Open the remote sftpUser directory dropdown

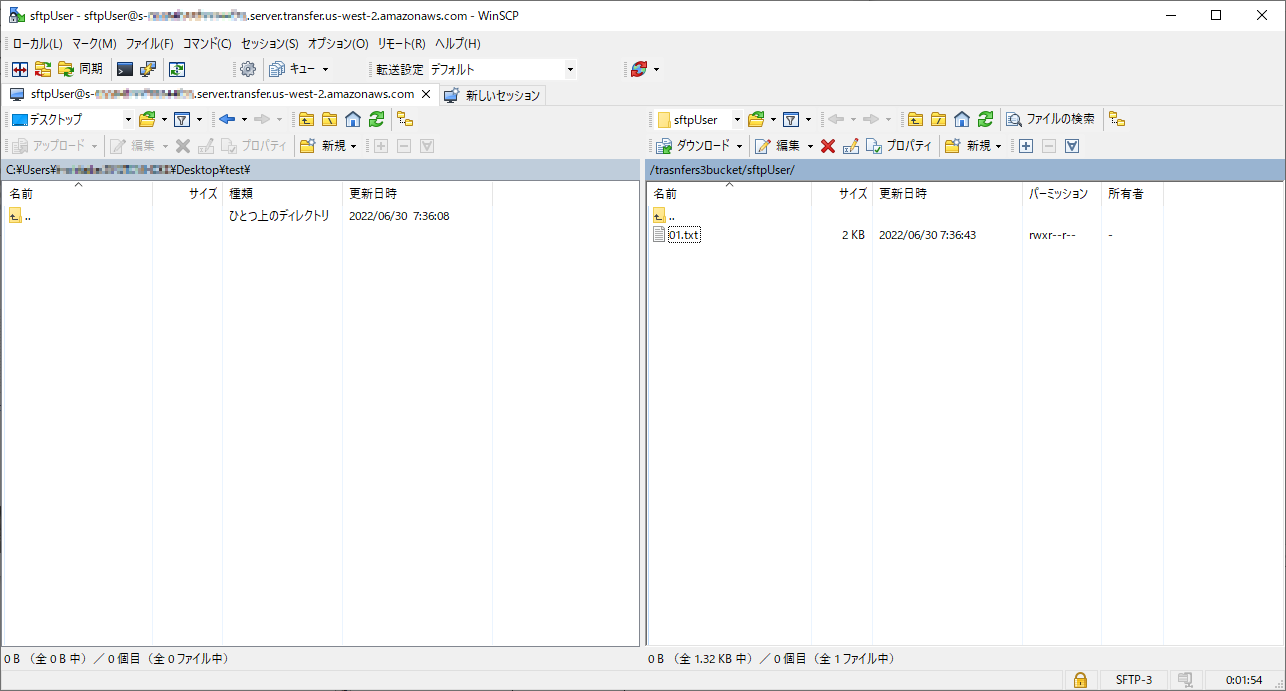tap(737, 119)
